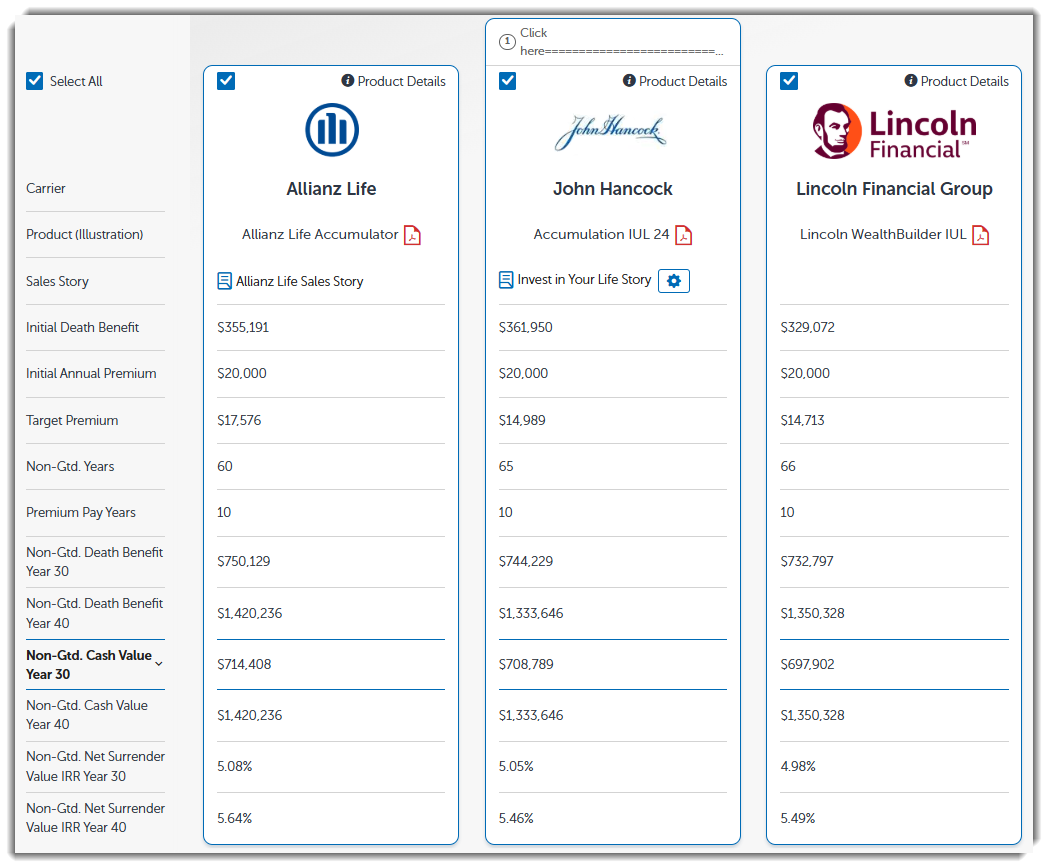Click Allianz death benefit $750,129
The width and height of the screenshot is (1048, 868).
click(x=243, y=561)
